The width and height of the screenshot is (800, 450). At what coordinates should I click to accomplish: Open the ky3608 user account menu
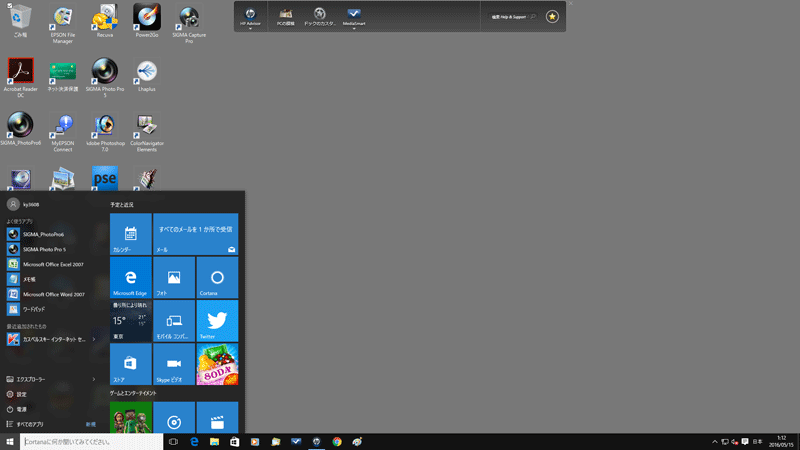pos(23,204)
